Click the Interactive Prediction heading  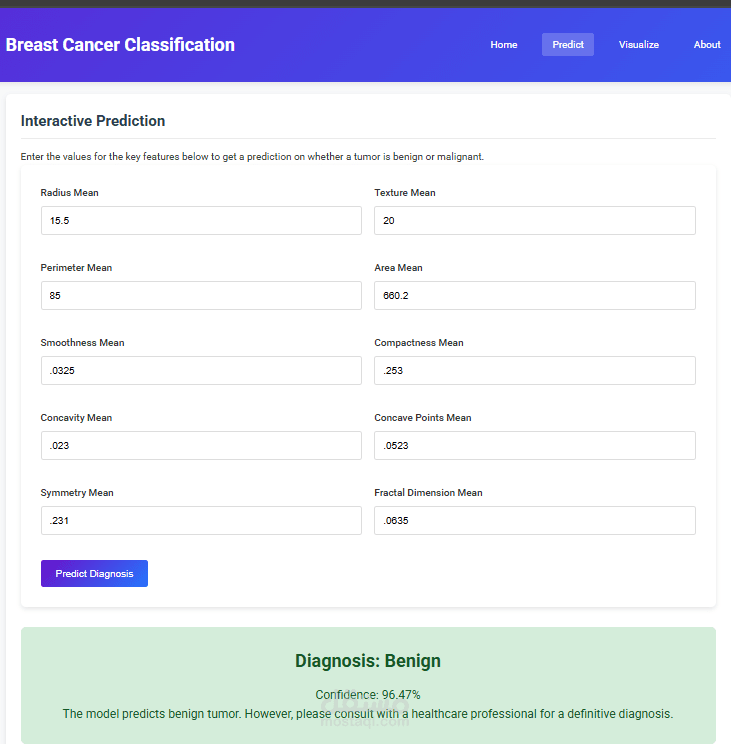93,121
